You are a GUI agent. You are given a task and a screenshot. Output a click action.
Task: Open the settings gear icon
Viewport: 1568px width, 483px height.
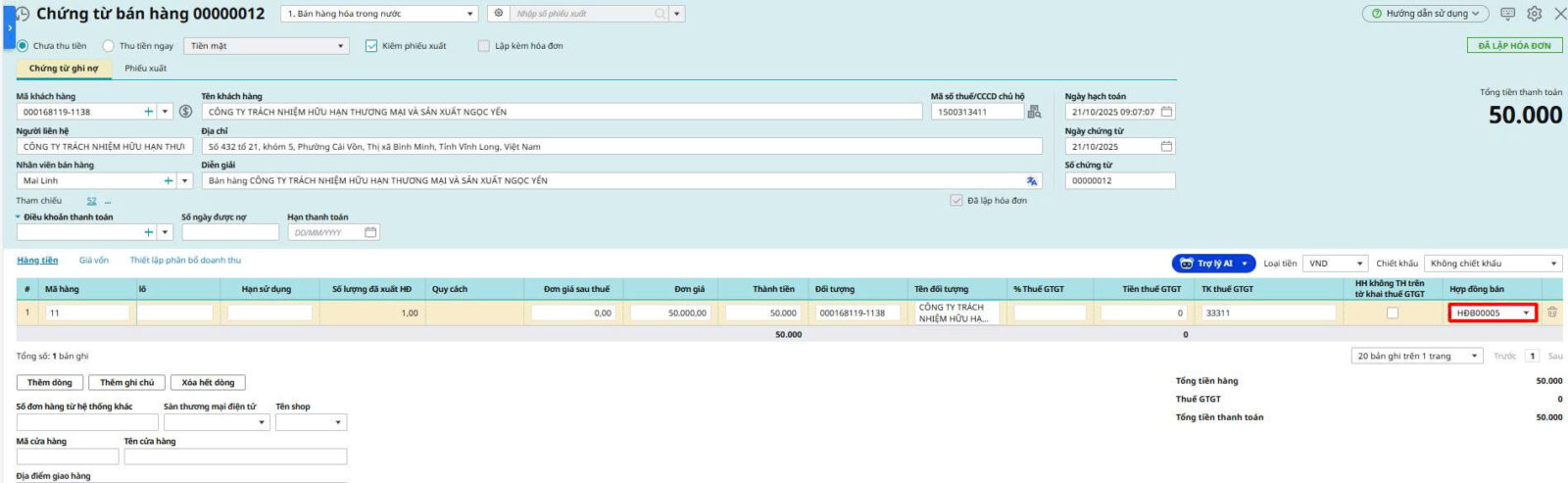[1534, 14]
